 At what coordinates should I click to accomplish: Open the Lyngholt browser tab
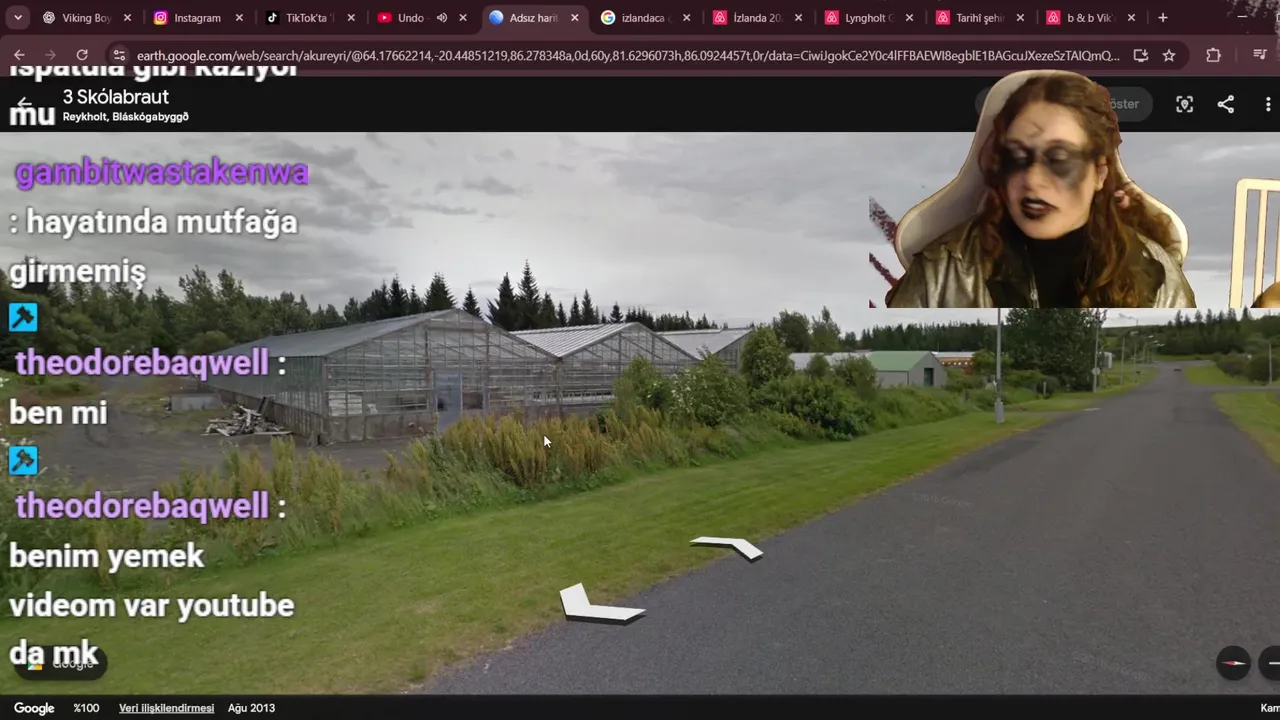[869, 18]
